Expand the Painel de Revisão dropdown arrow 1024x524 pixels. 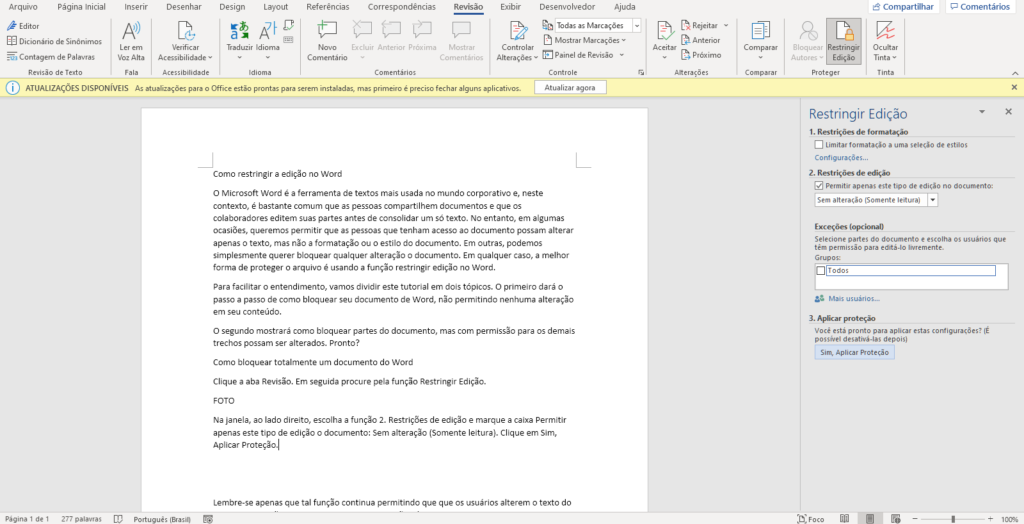click(622, 56)
